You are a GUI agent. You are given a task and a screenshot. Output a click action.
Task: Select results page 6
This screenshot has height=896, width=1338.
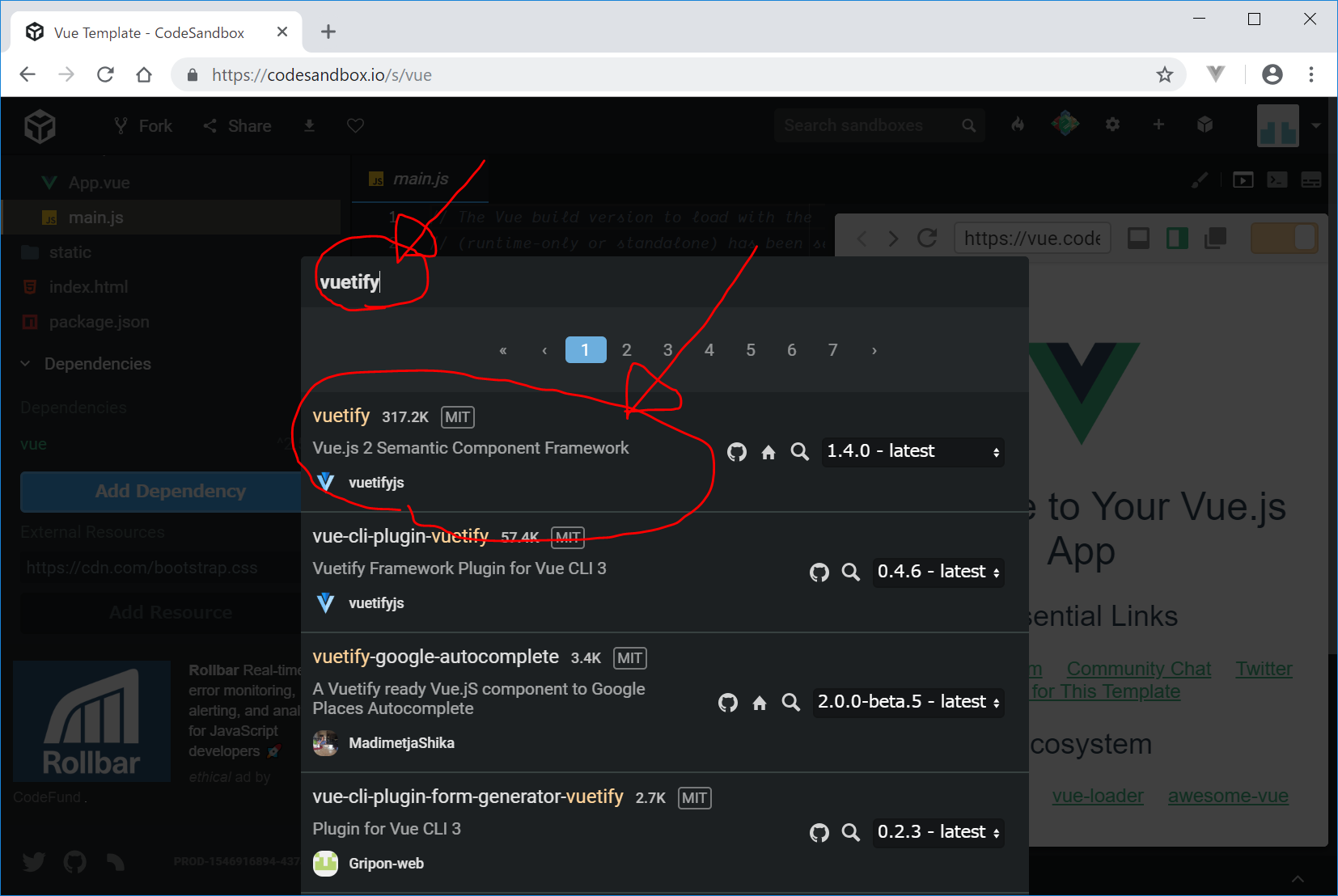click(x=792, y=350)
